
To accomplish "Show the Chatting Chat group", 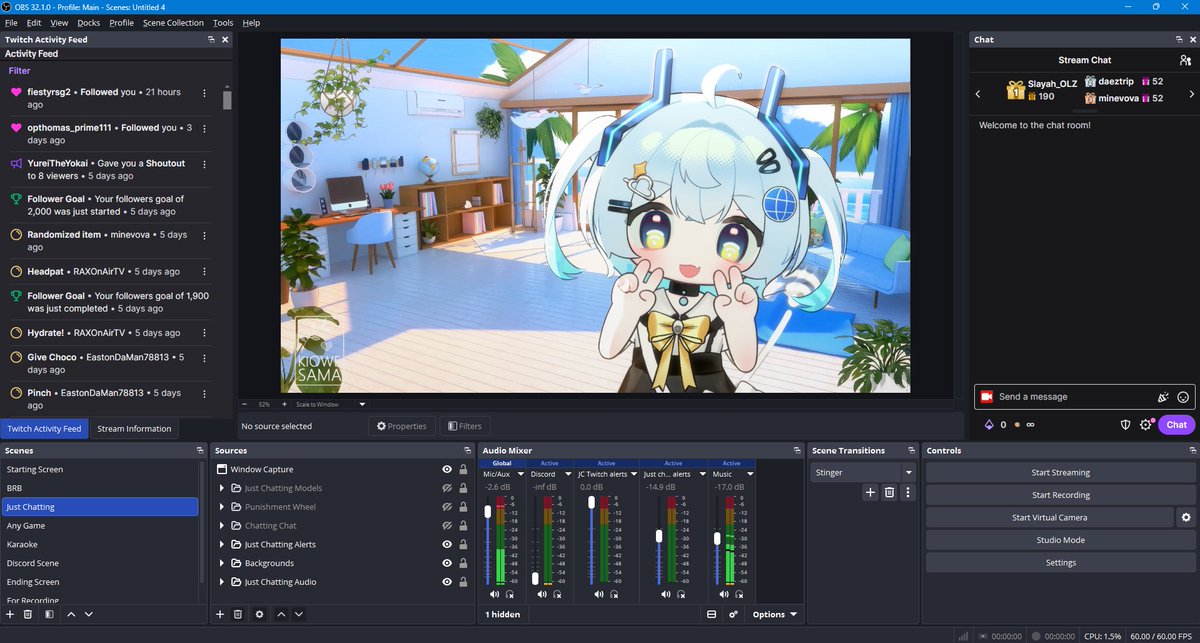I will click(447, 525).
